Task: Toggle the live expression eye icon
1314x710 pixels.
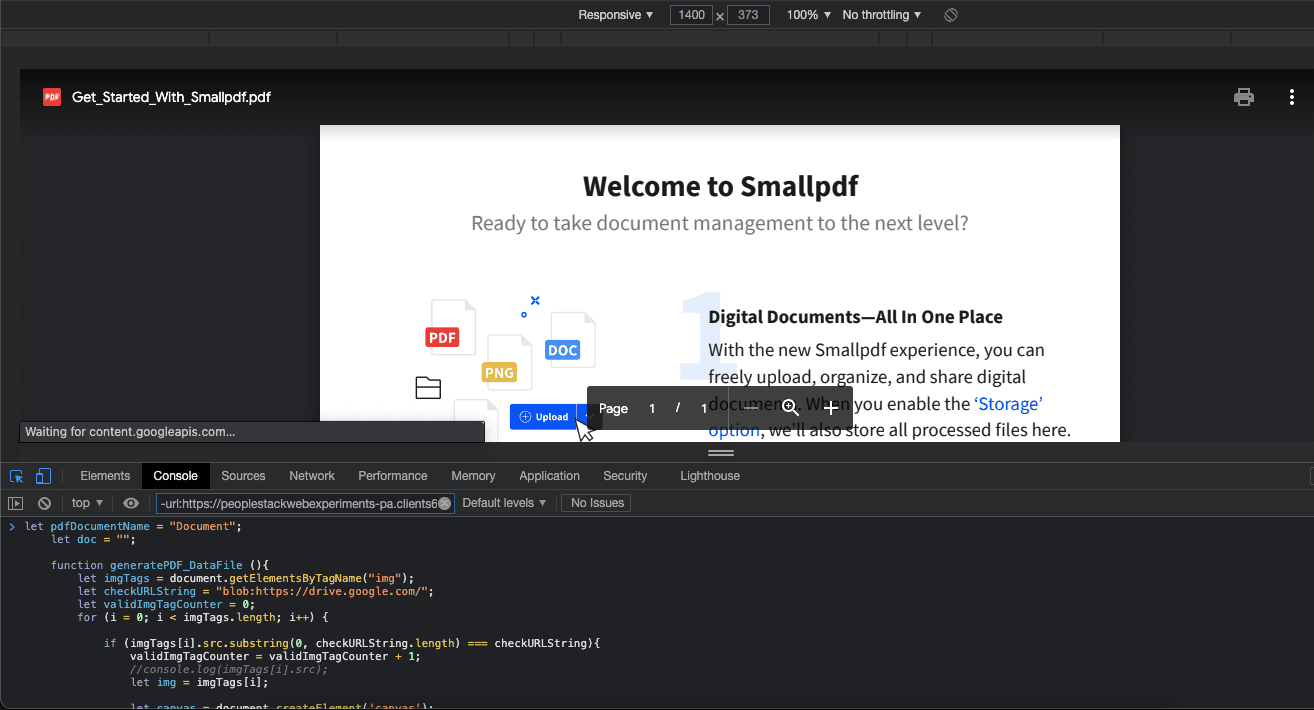Action: [x=131, y=503]
